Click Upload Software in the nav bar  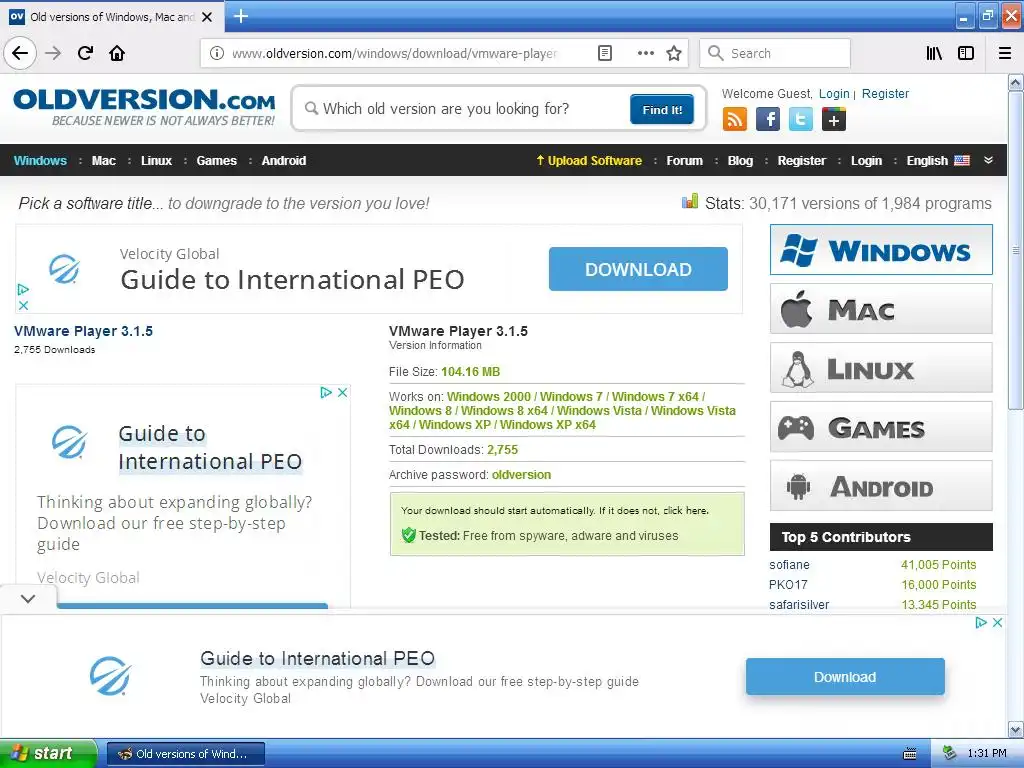(588, 161)
